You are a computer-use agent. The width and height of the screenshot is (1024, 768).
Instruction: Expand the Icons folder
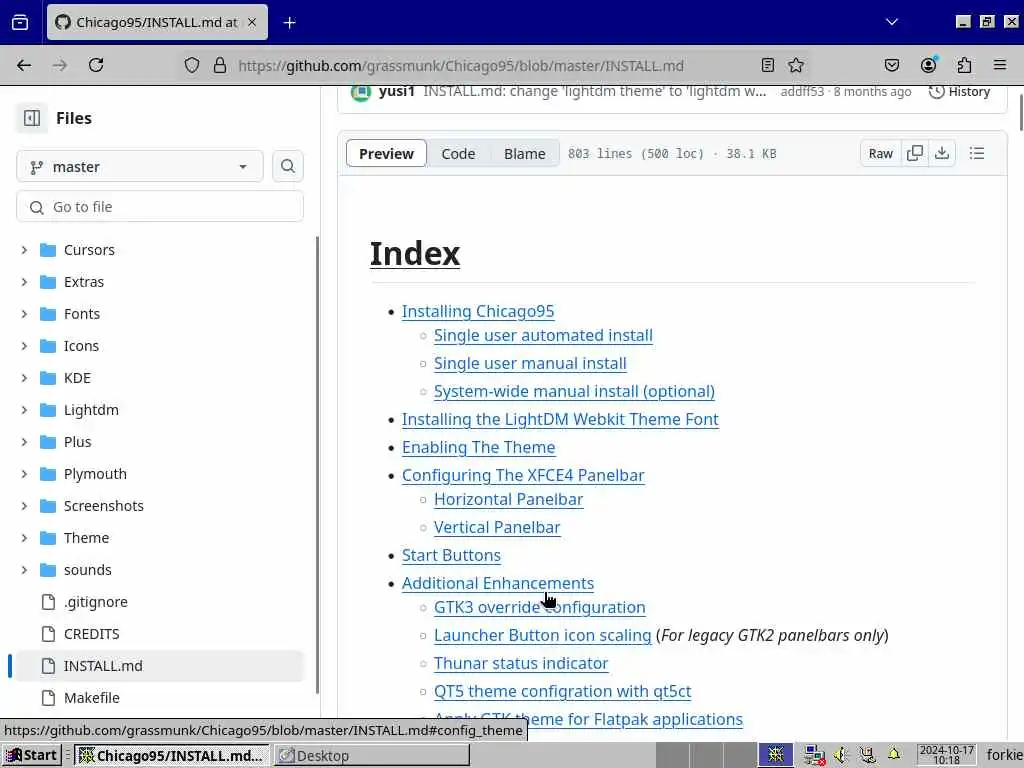point(24,346)
